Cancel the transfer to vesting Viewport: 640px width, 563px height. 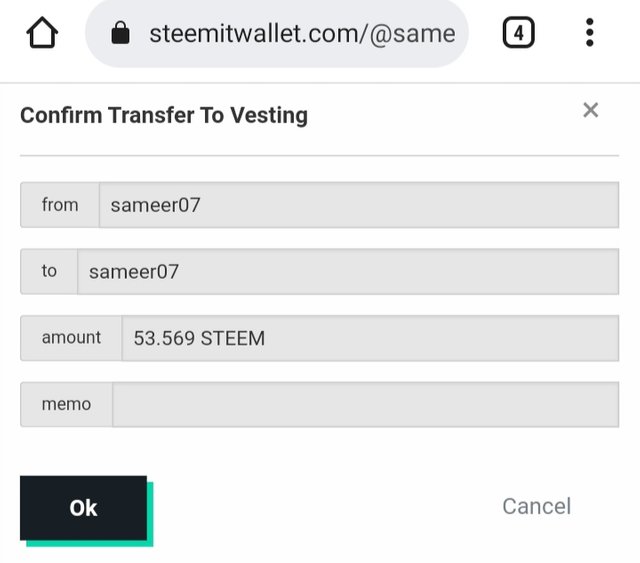(x=536, y=506)
